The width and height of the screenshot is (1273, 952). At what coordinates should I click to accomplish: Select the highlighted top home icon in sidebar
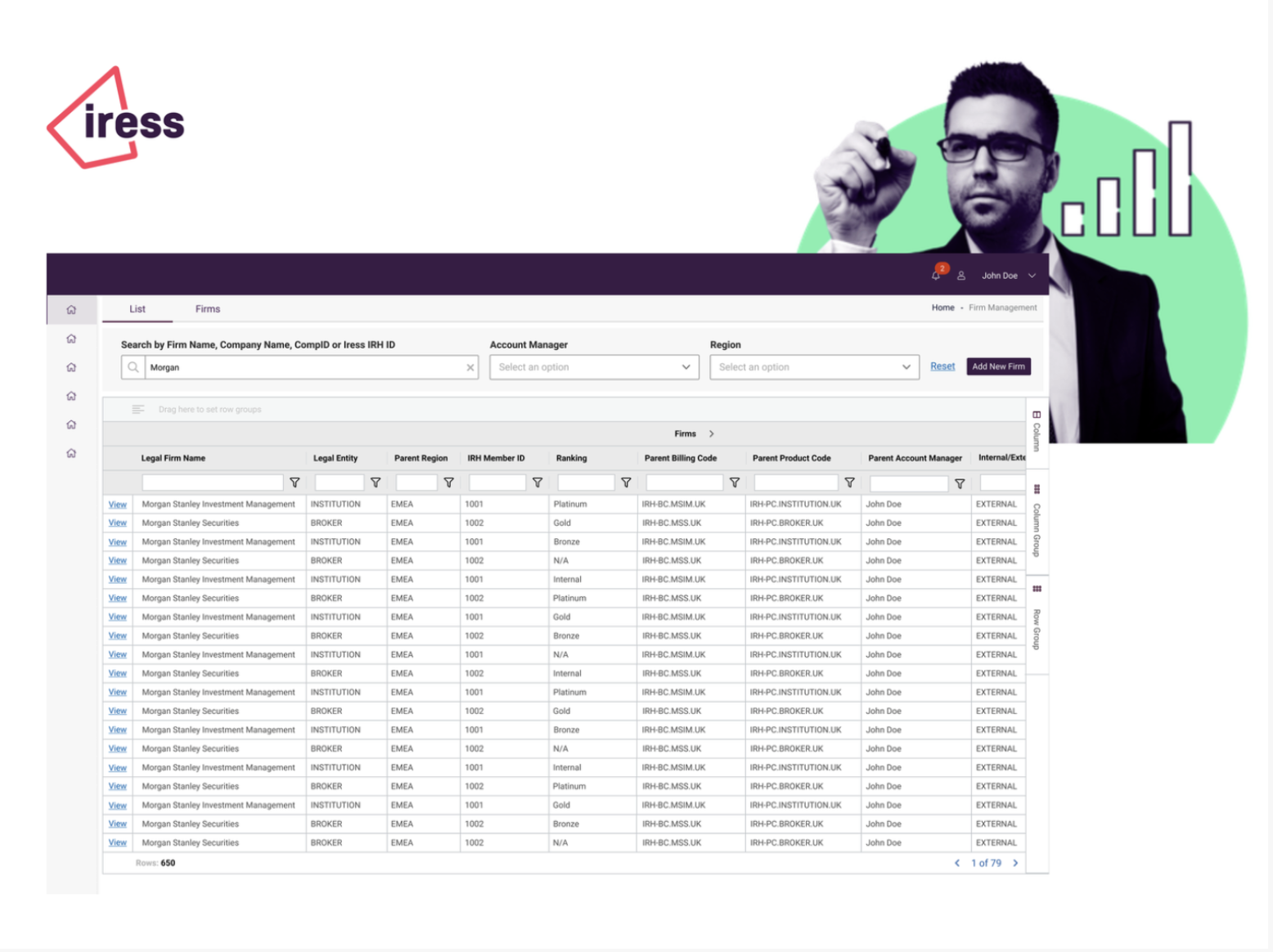pos(71,310)
